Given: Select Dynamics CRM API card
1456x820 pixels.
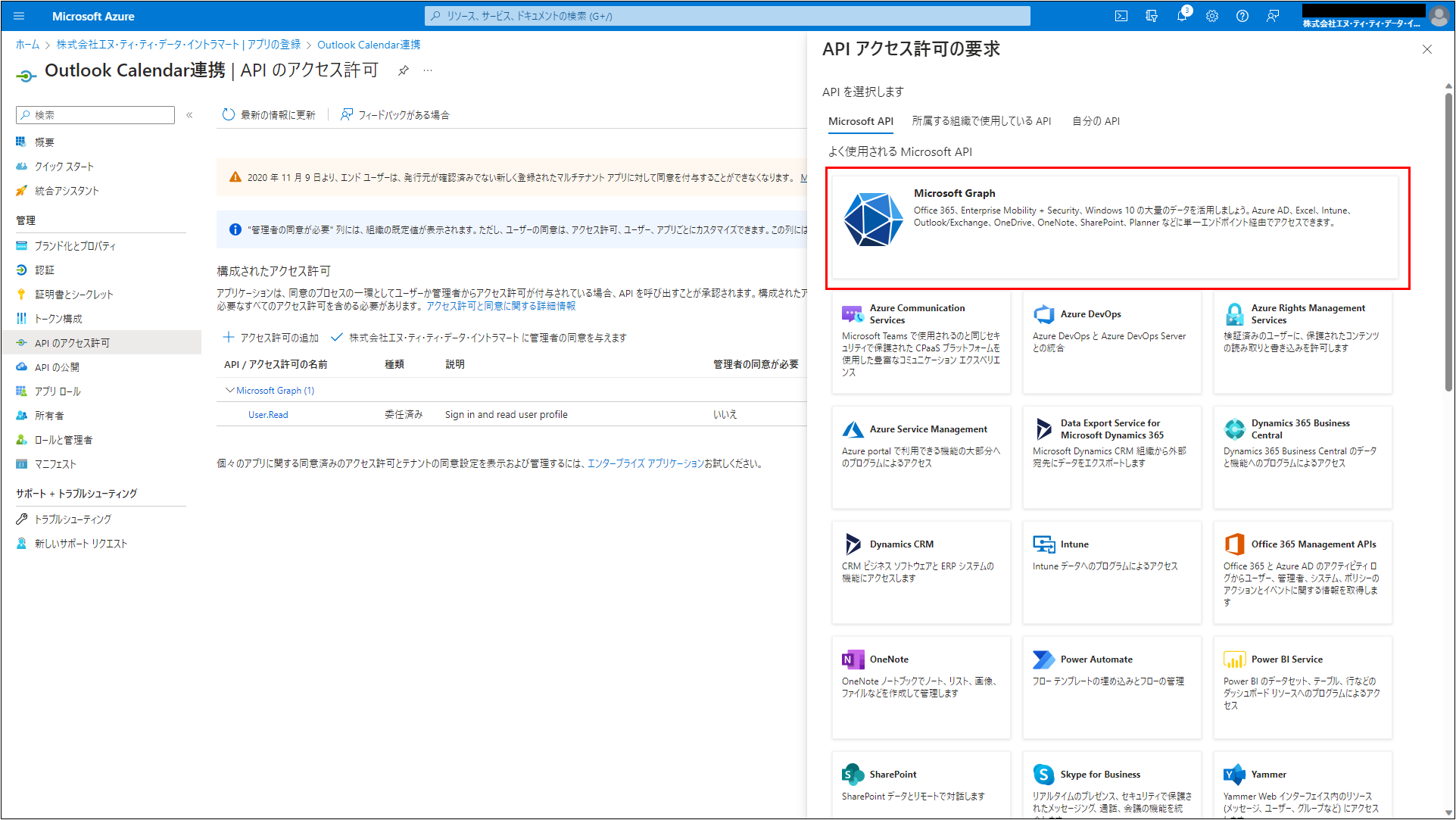Looking at the screenshot, I should pos(921,572).
